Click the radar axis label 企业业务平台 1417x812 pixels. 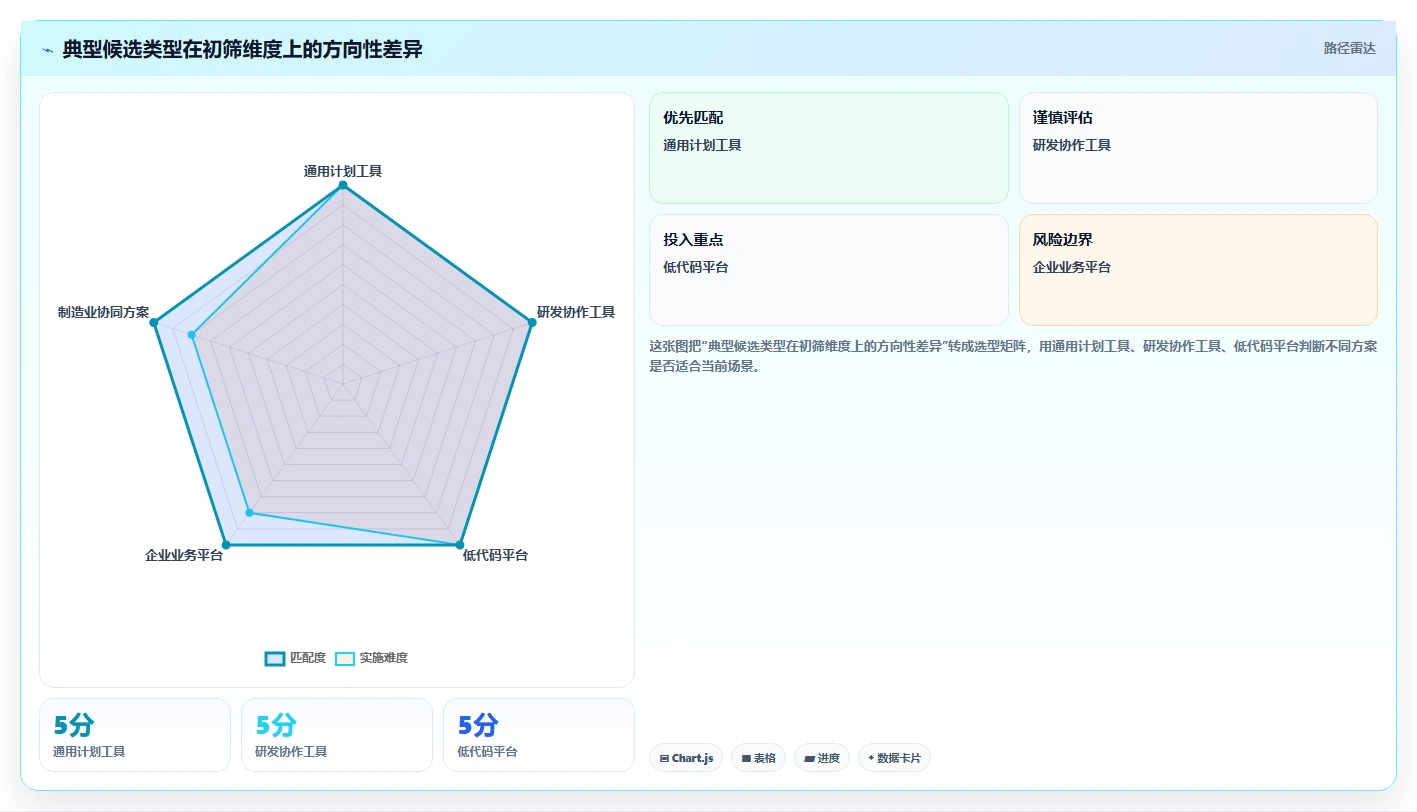184,555
